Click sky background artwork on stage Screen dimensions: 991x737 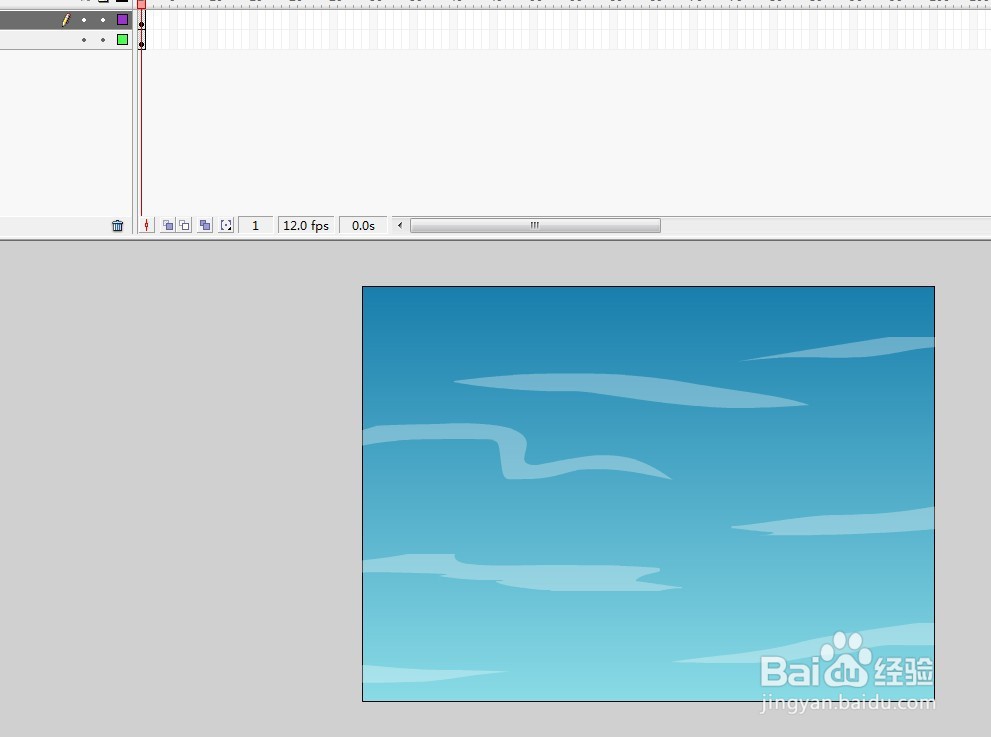(x=648, y=494)
